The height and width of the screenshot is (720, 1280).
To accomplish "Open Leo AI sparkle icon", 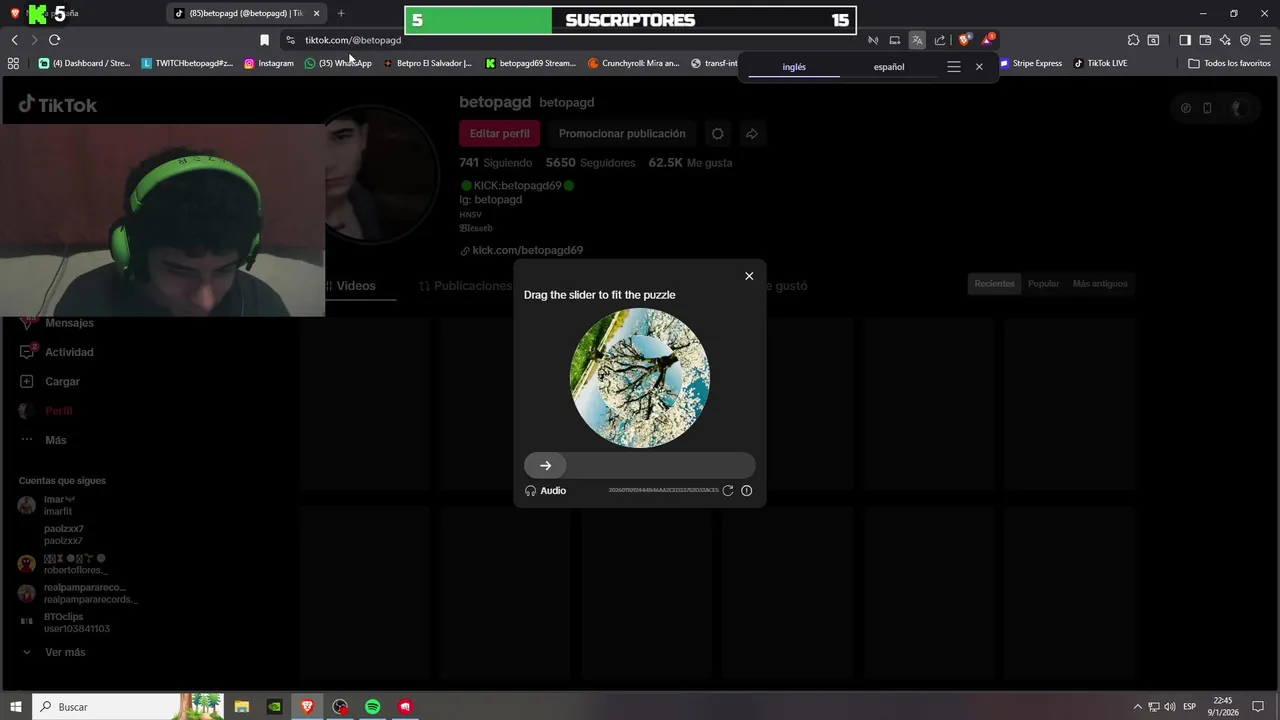I will pyautogui.click(x=1225, y=40).
